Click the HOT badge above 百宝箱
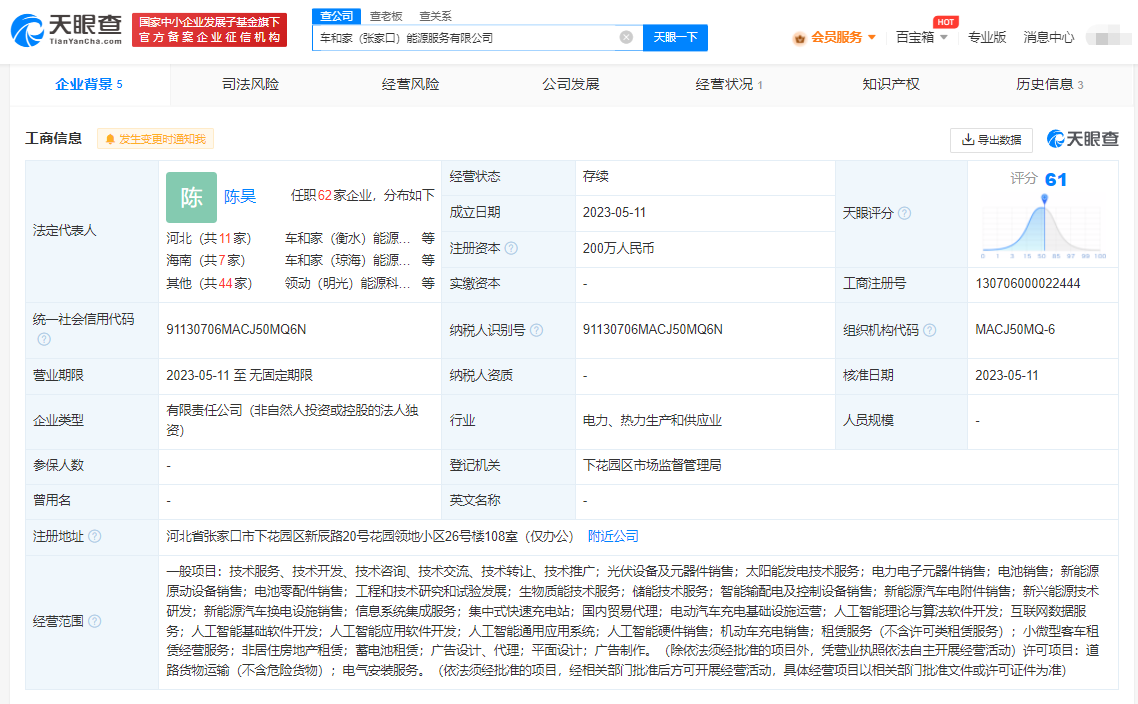Image resolution: width=1138 pixels, height=704 pixels. coord(946,22)
